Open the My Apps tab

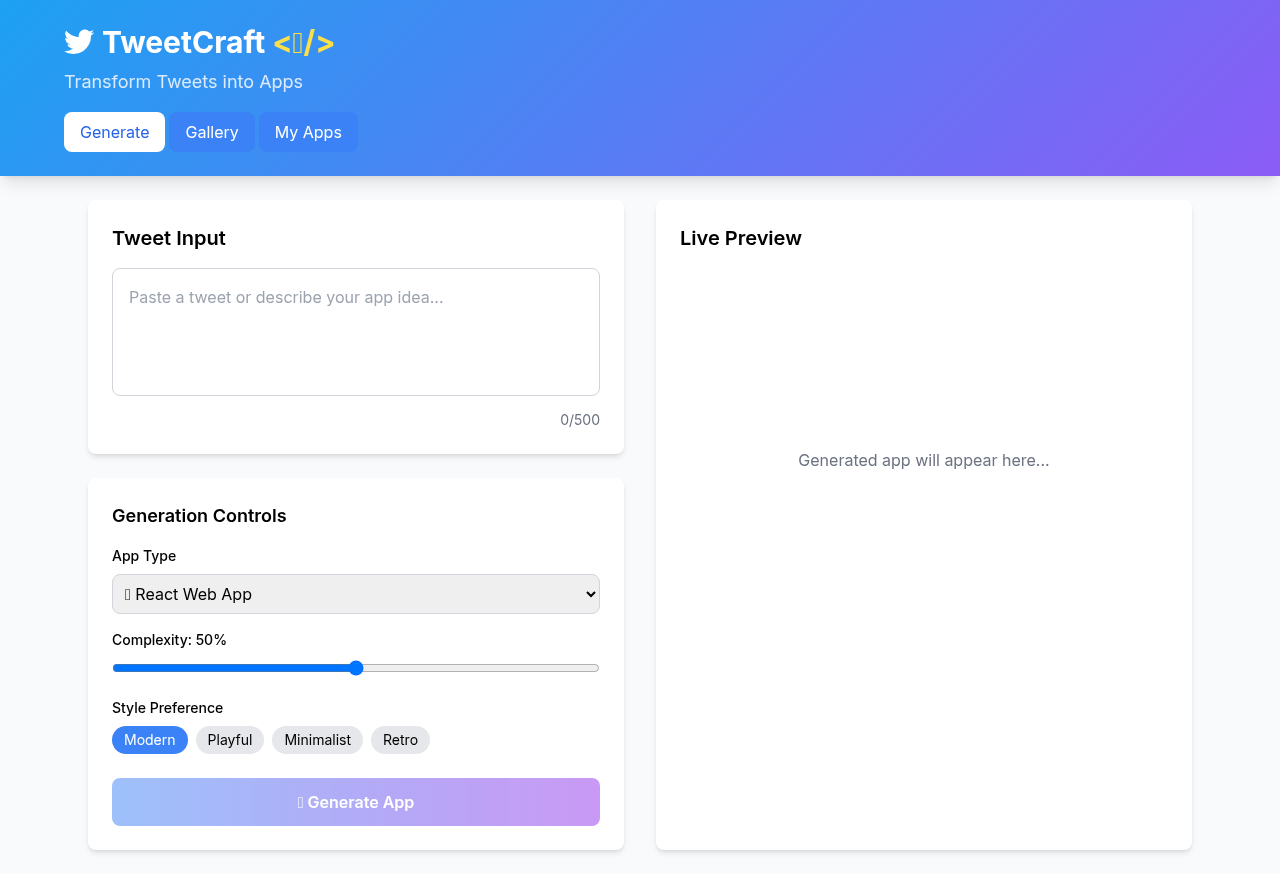click(308, 132)
